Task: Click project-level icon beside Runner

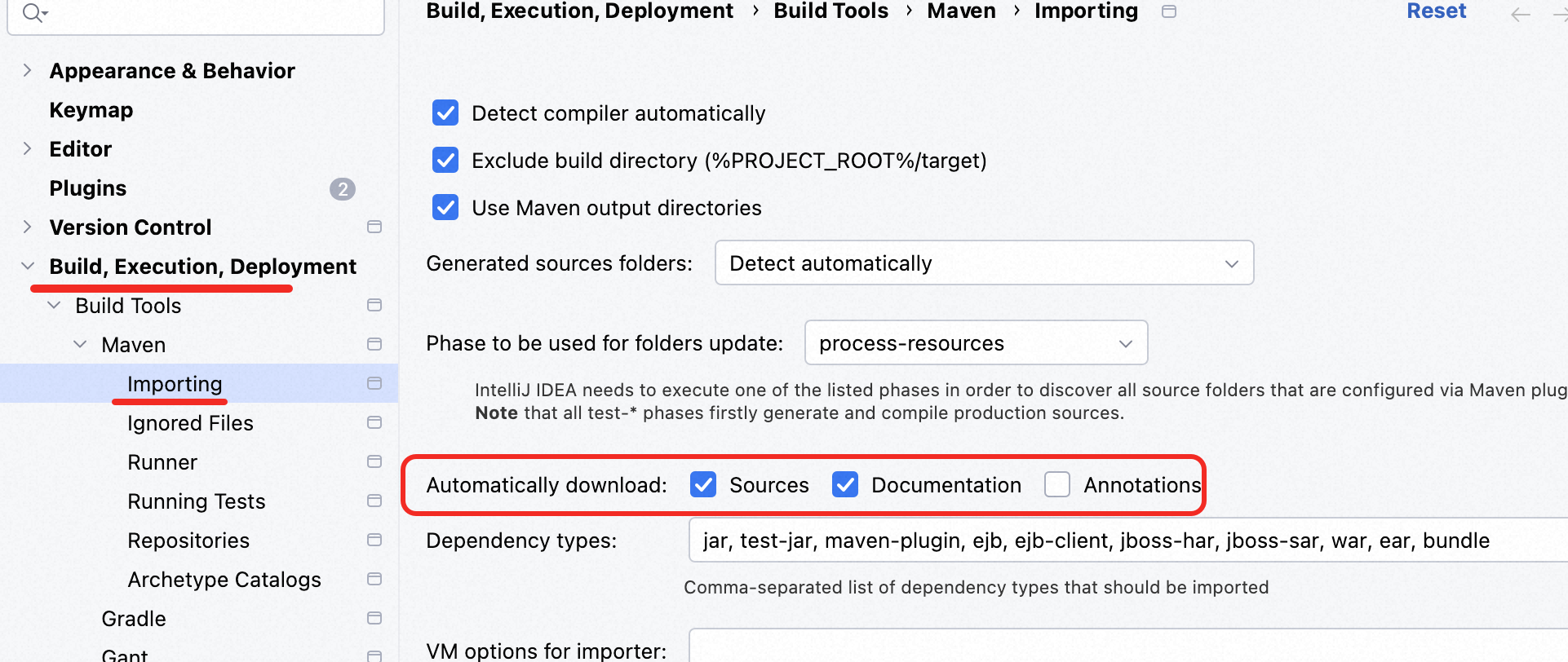Action: click(x=374, y=461)
